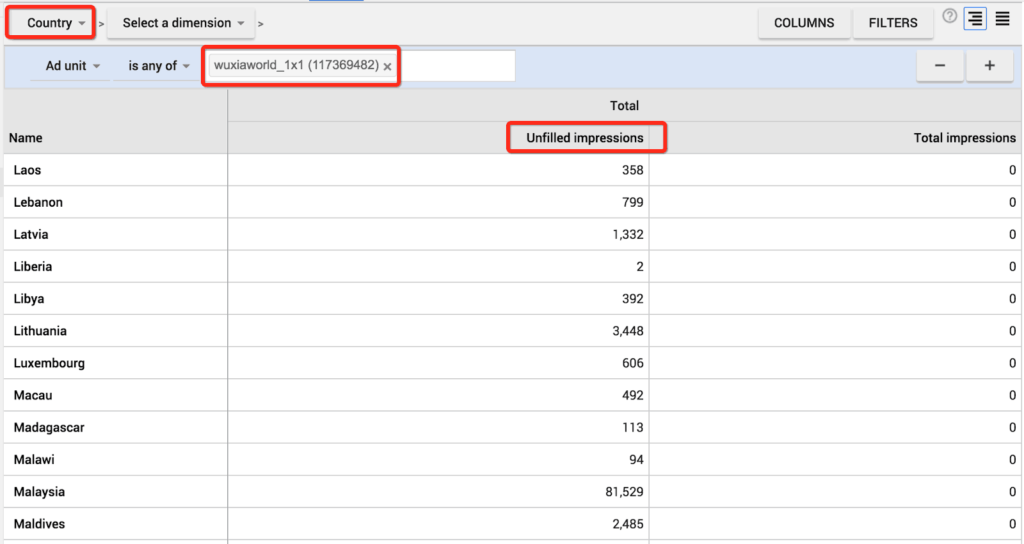
Task: Click the 799 value for Lebanon
Action: point(633,202)
